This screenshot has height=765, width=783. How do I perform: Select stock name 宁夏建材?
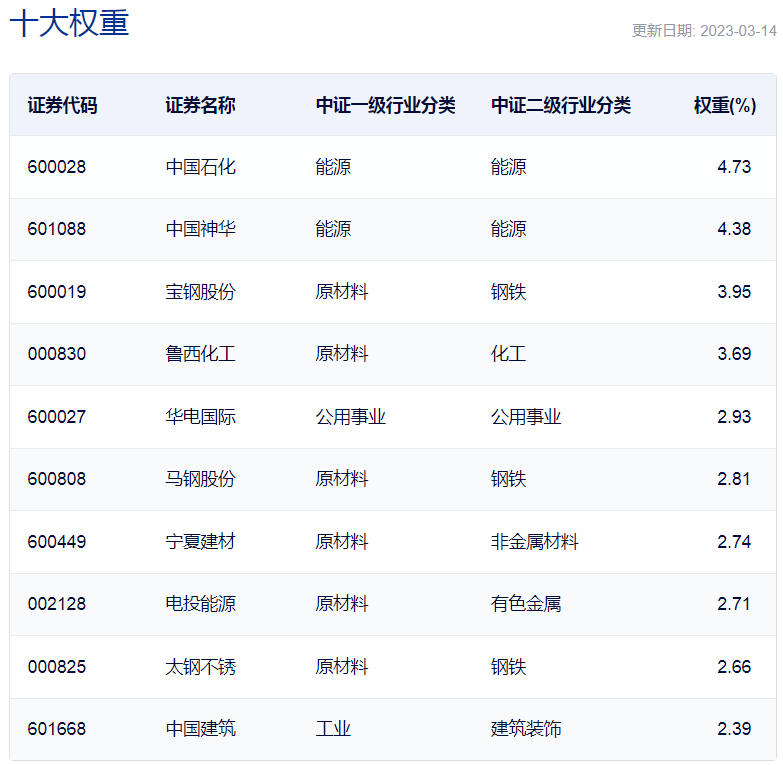click(200, 542)
